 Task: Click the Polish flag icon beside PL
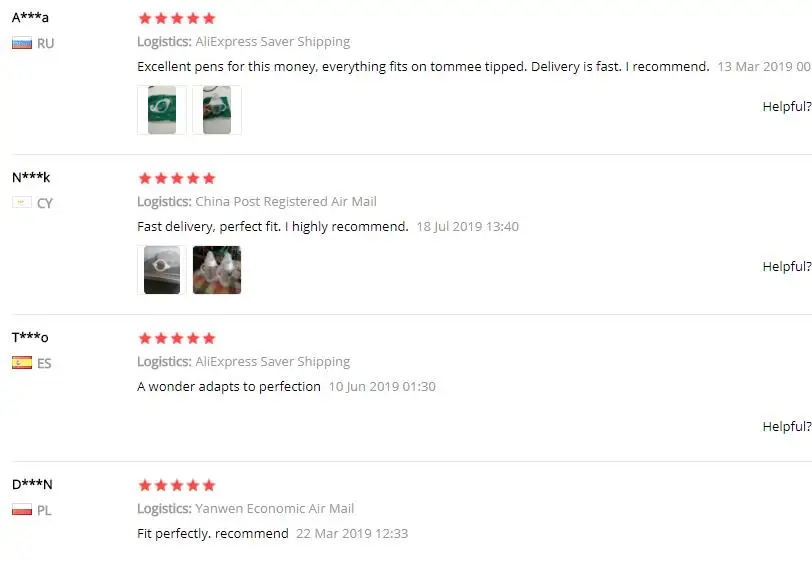click(22, 510)
